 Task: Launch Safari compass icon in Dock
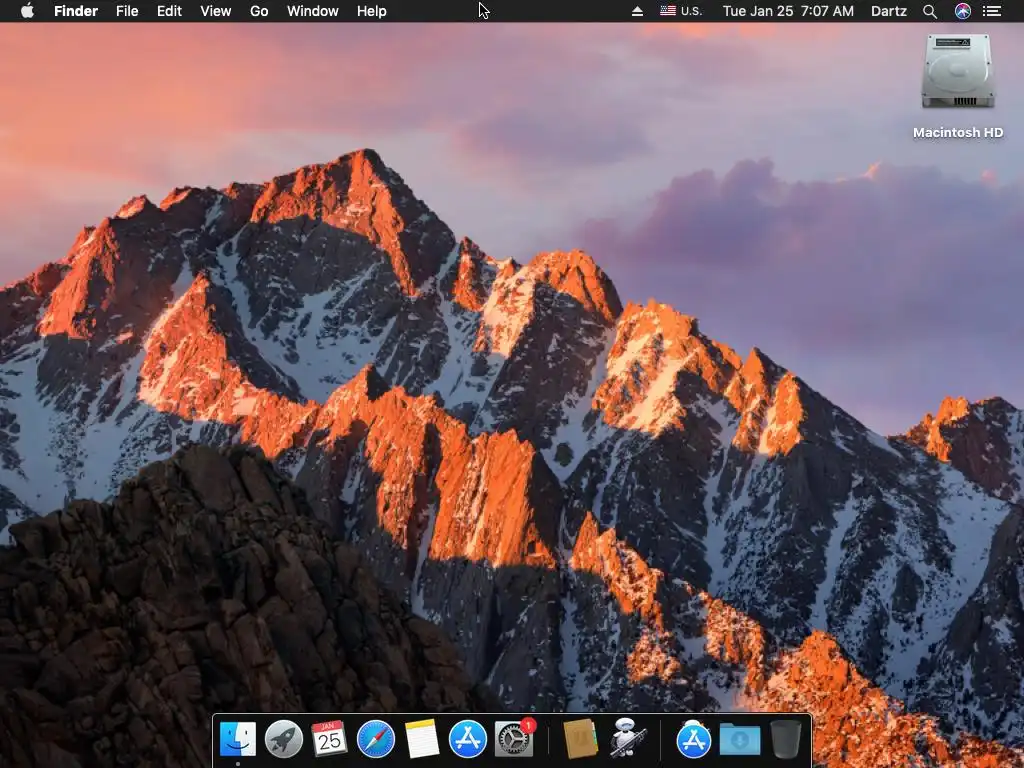376,739
